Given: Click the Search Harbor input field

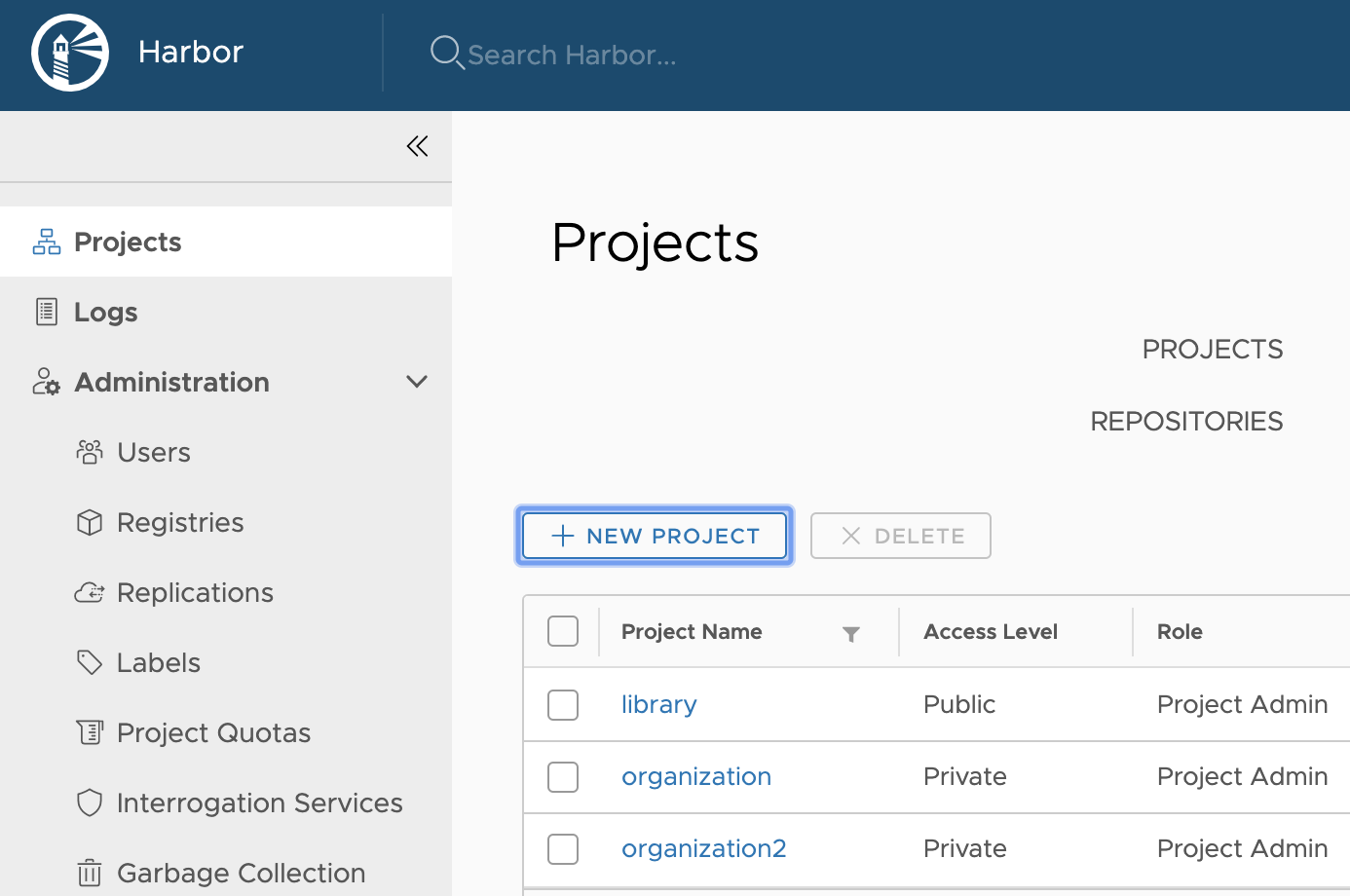Looking at the screenshot, I should (572, 55).
